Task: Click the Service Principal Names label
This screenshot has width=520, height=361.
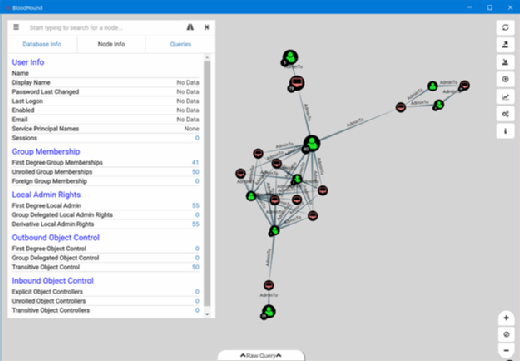Action: pyautogui.click(x=45, y=129)
